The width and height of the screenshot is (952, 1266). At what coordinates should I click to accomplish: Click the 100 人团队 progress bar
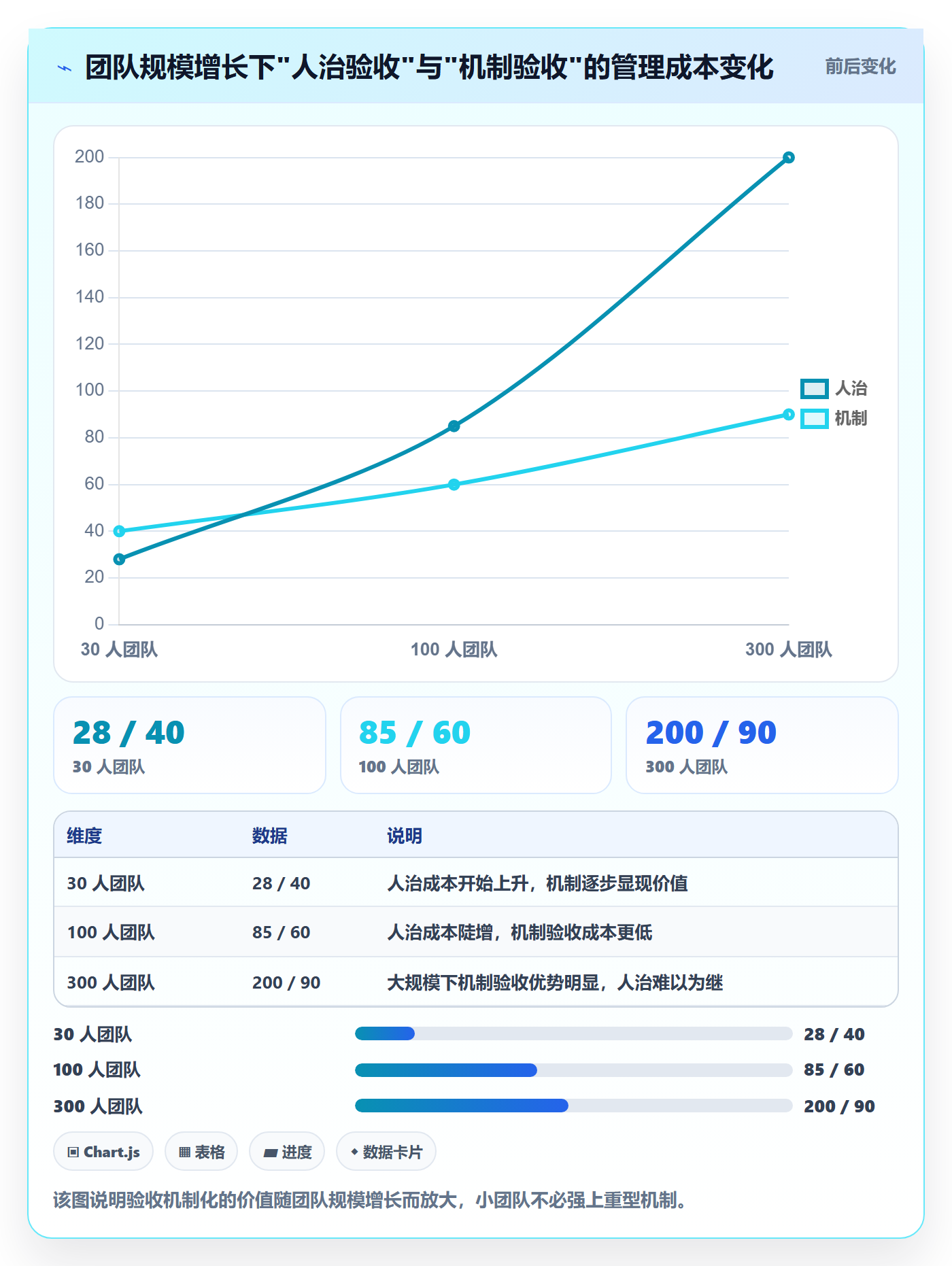coord(573,1070)
